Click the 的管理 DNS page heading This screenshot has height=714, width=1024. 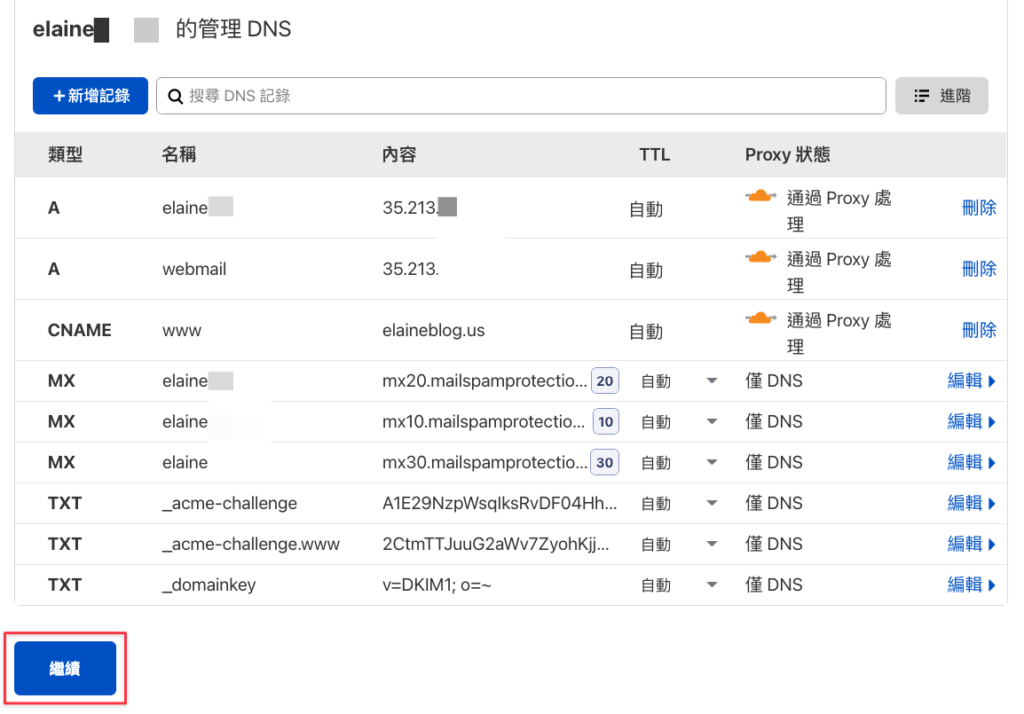[233, 29]
